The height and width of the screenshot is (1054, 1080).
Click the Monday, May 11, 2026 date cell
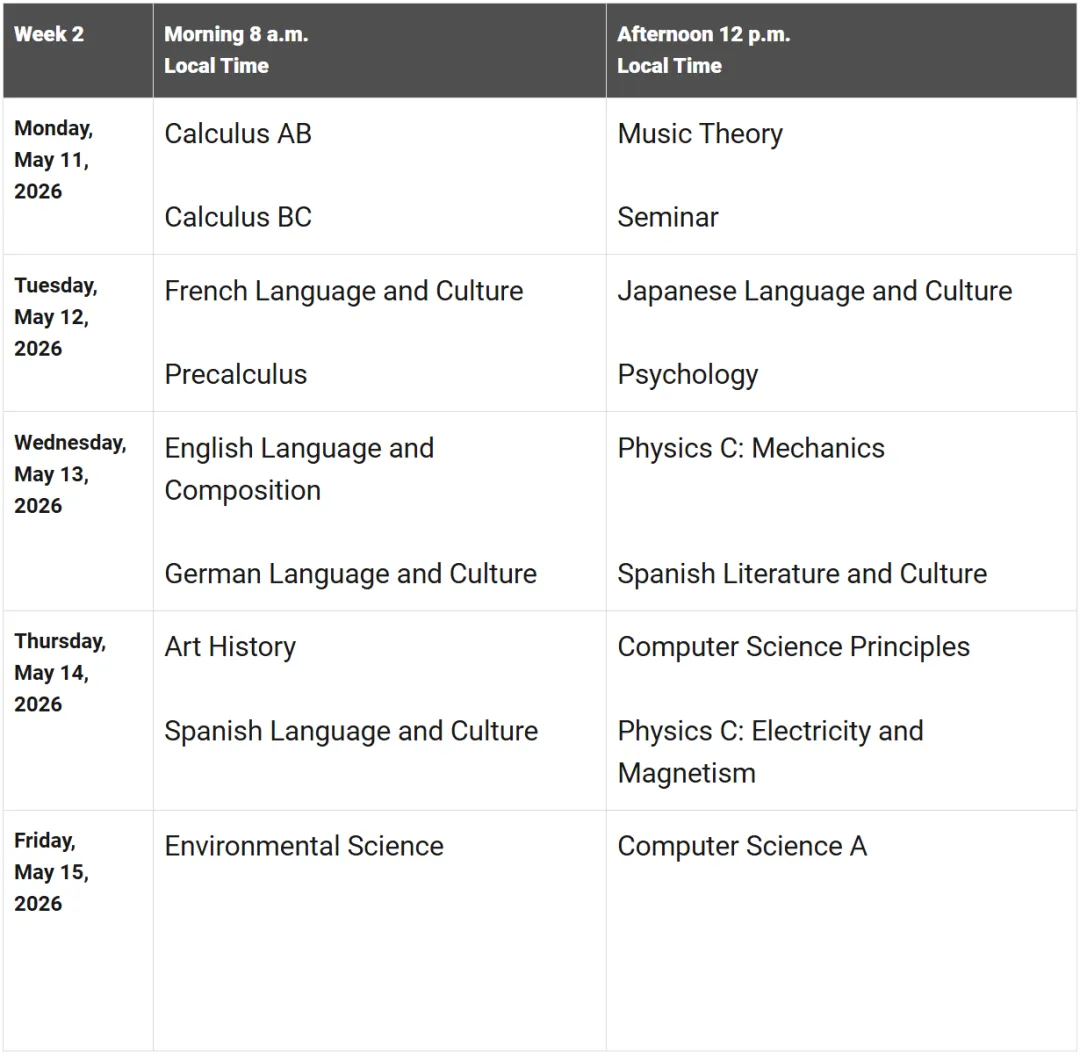coord(54,160)
